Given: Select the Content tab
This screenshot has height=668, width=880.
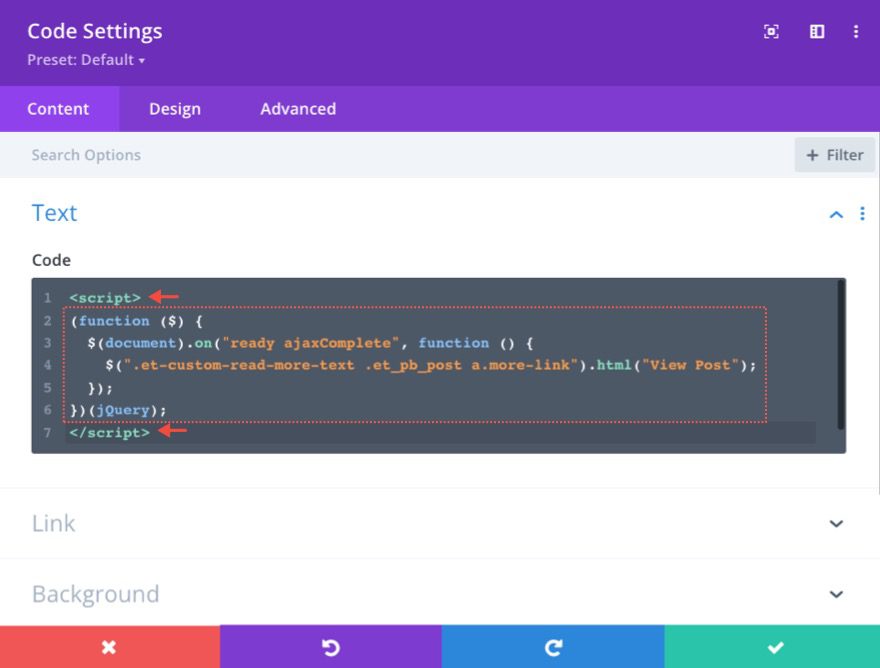Looking at the screenshot, I should [58, 109].
